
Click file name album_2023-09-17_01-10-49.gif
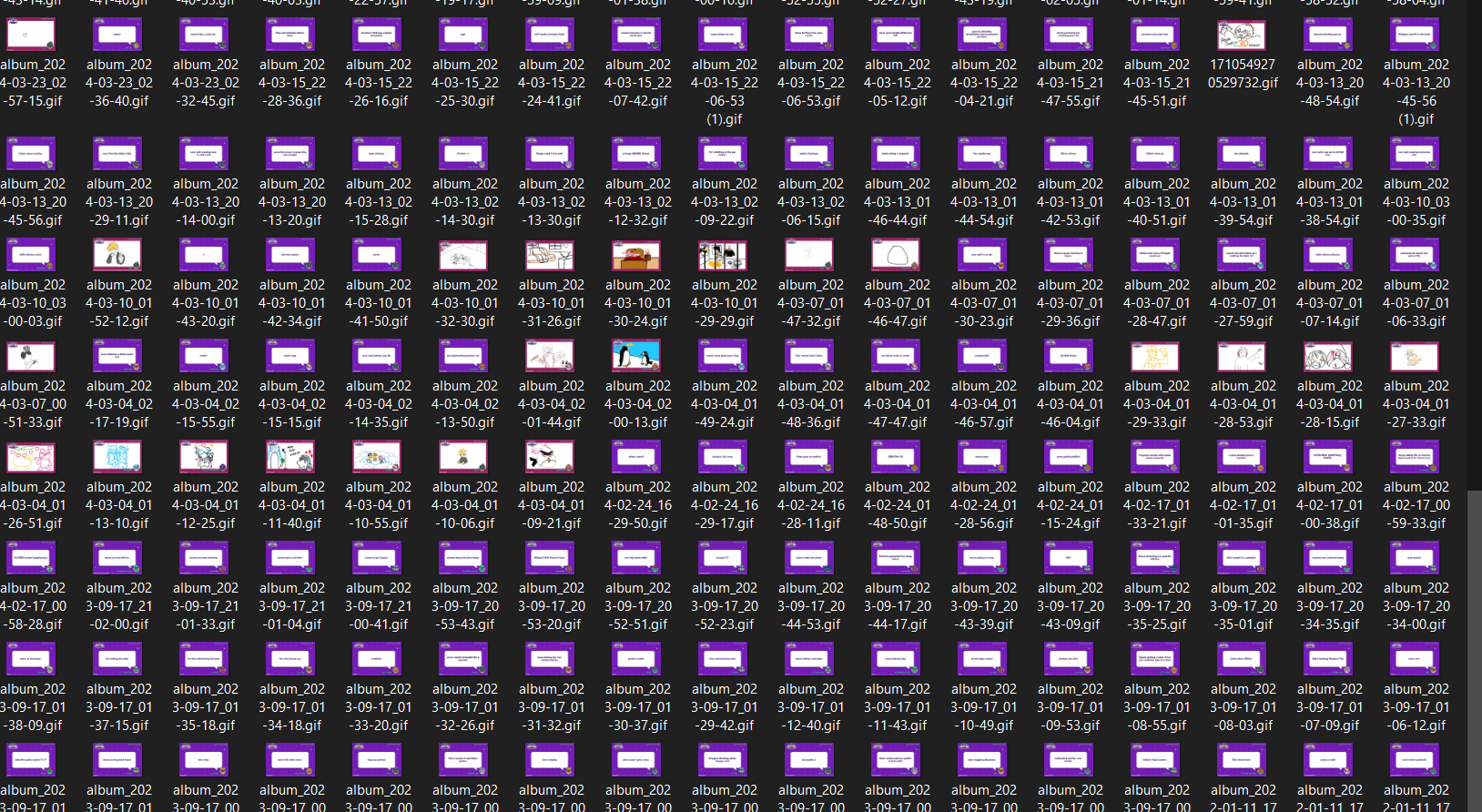click(984, 707)
